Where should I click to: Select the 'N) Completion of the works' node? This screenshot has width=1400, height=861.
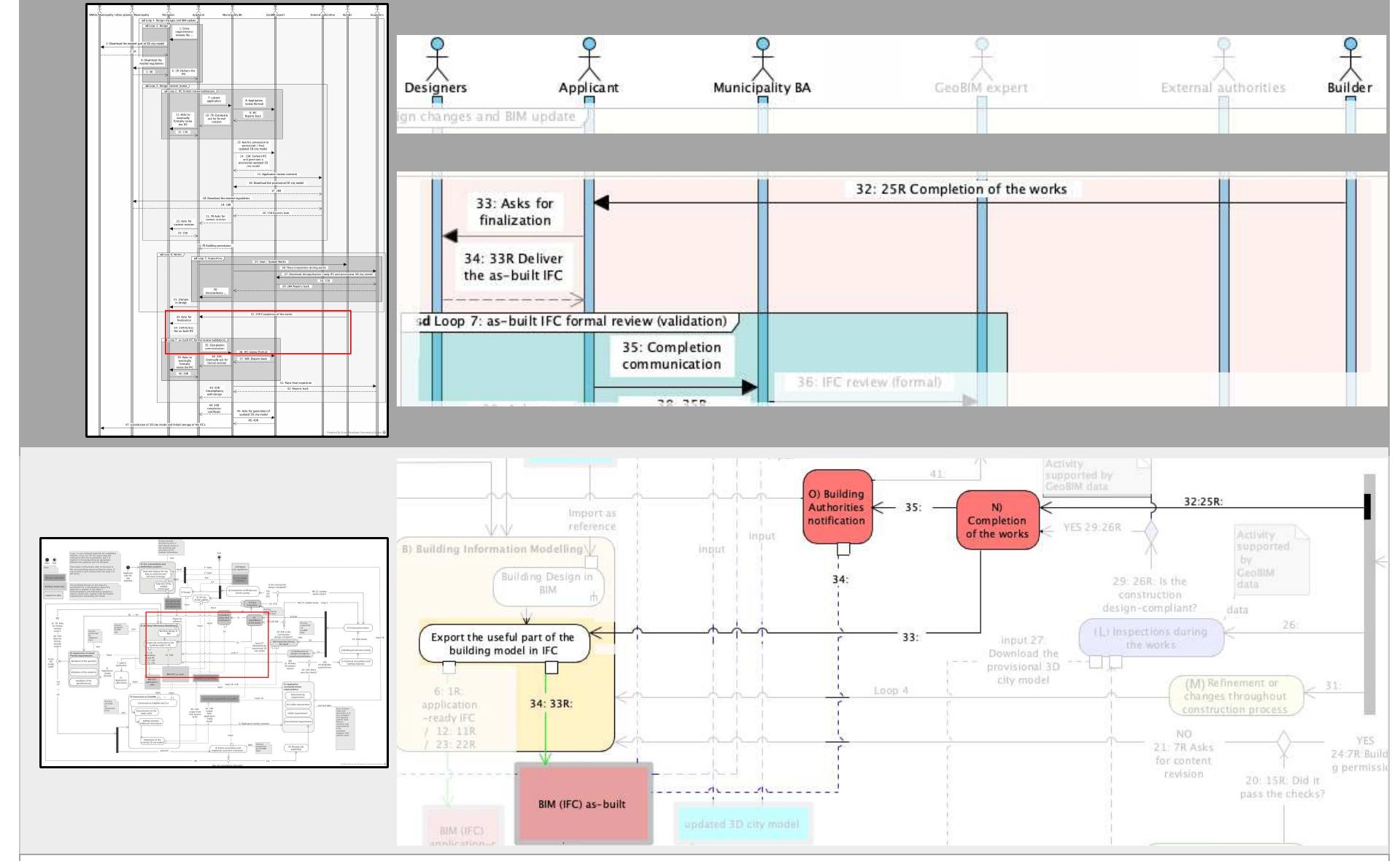[997, 520]
